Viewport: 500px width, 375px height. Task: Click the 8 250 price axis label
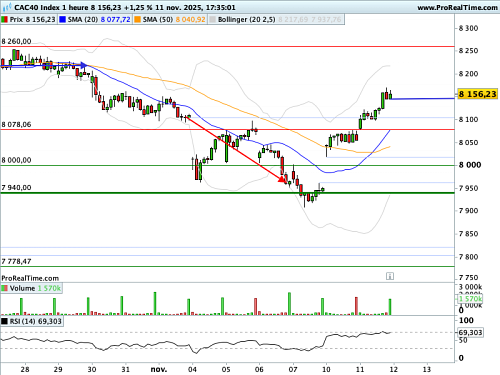[x=468, y=51]
